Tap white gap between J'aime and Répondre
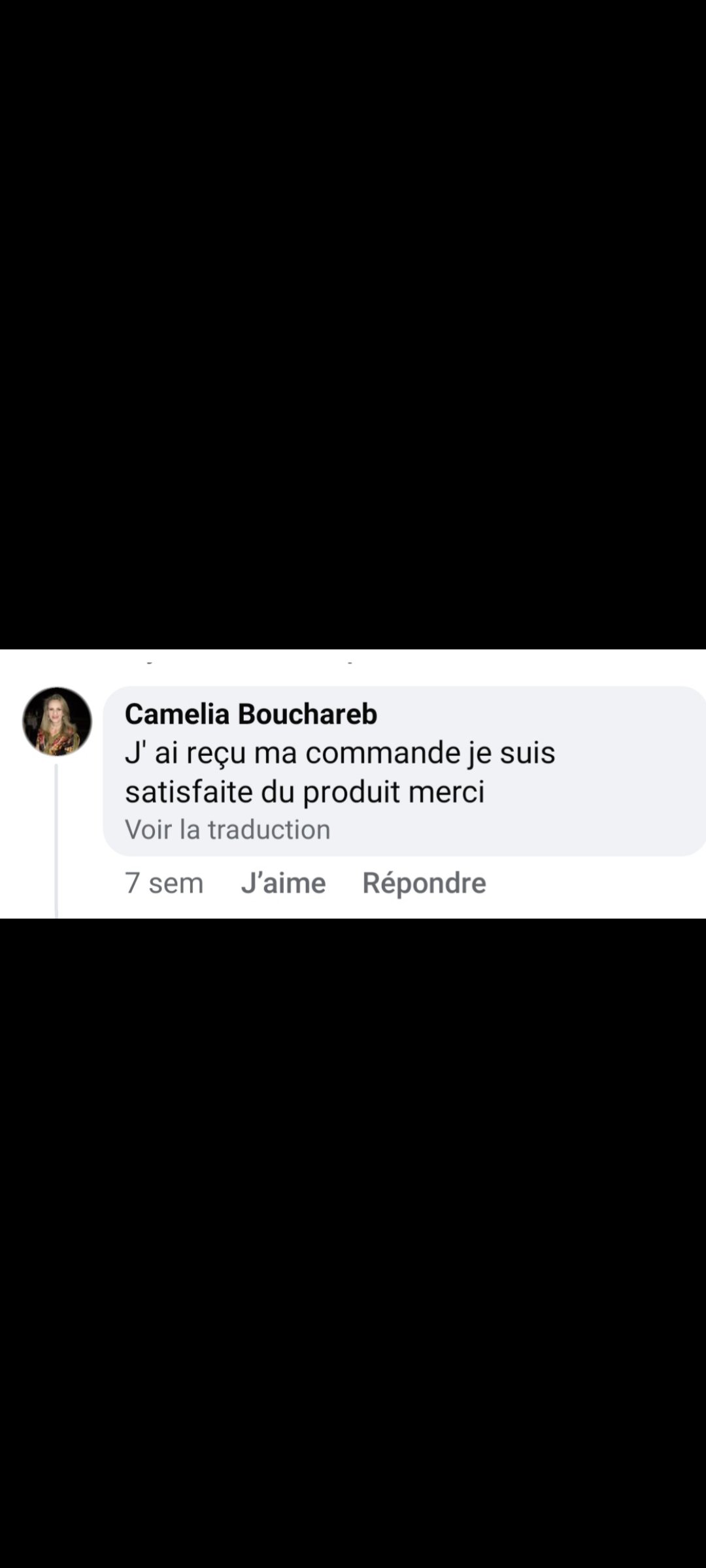 tap(344, 883)
